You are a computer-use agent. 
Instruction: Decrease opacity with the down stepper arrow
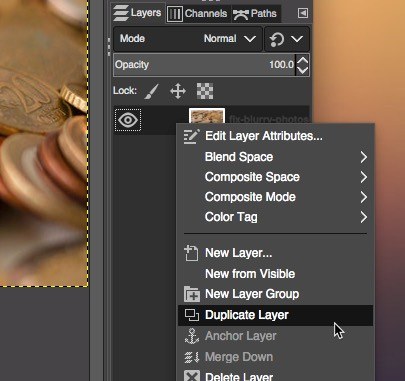303,70
